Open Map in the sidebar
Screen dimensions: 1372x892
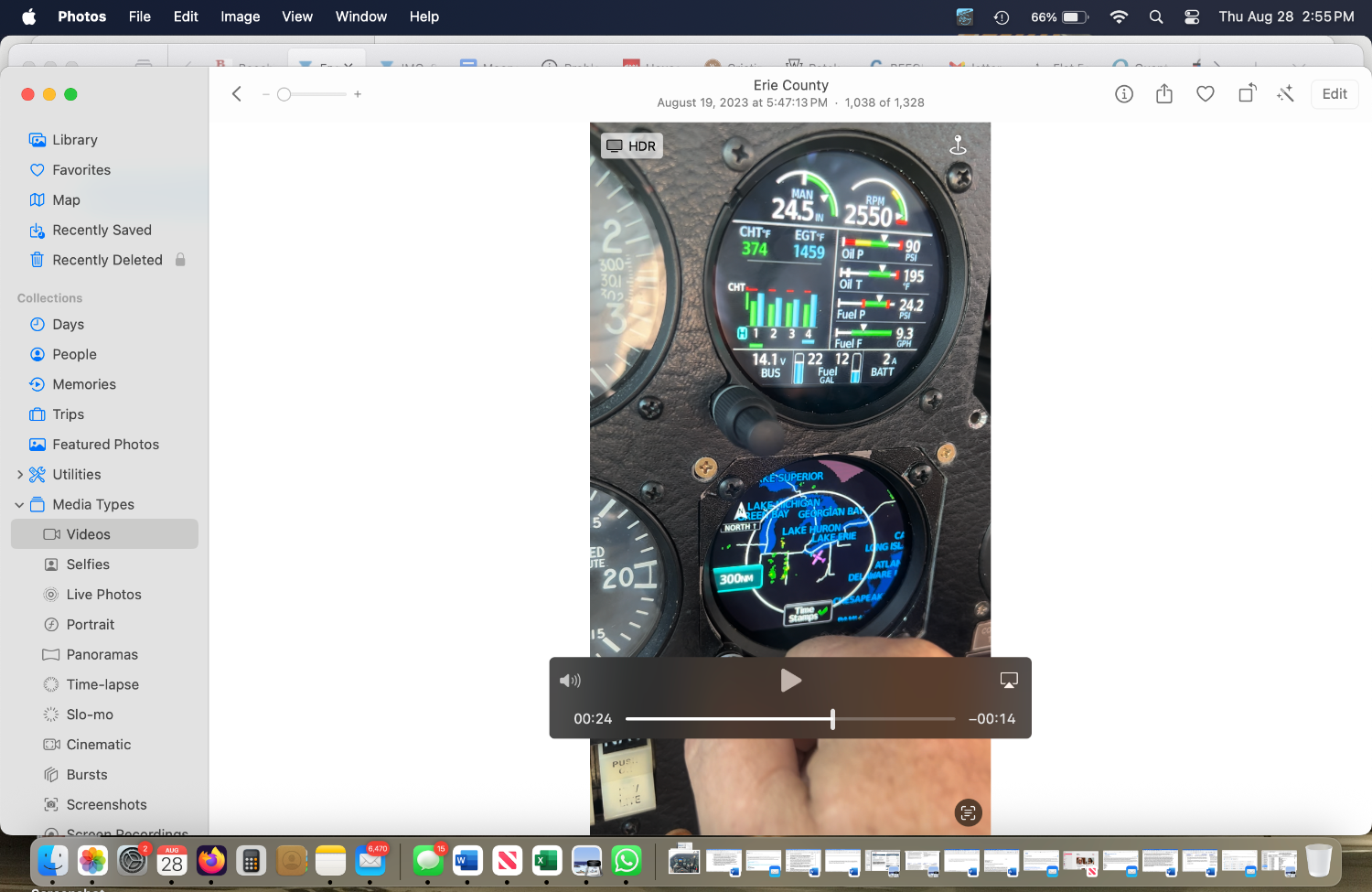pos(104,200)
